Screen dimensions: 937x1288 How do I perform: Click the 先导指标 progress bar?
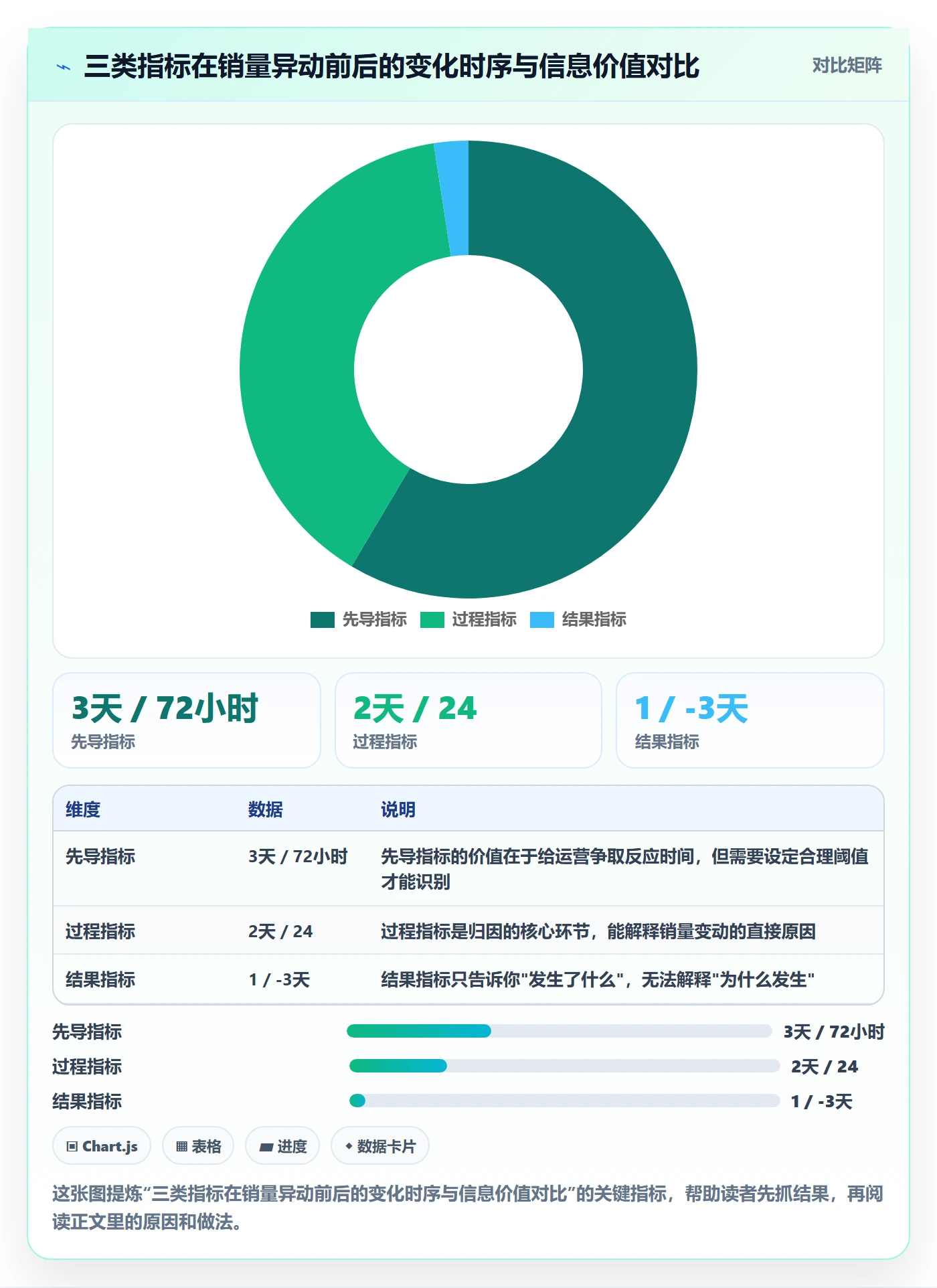[x=559, y=1031]
